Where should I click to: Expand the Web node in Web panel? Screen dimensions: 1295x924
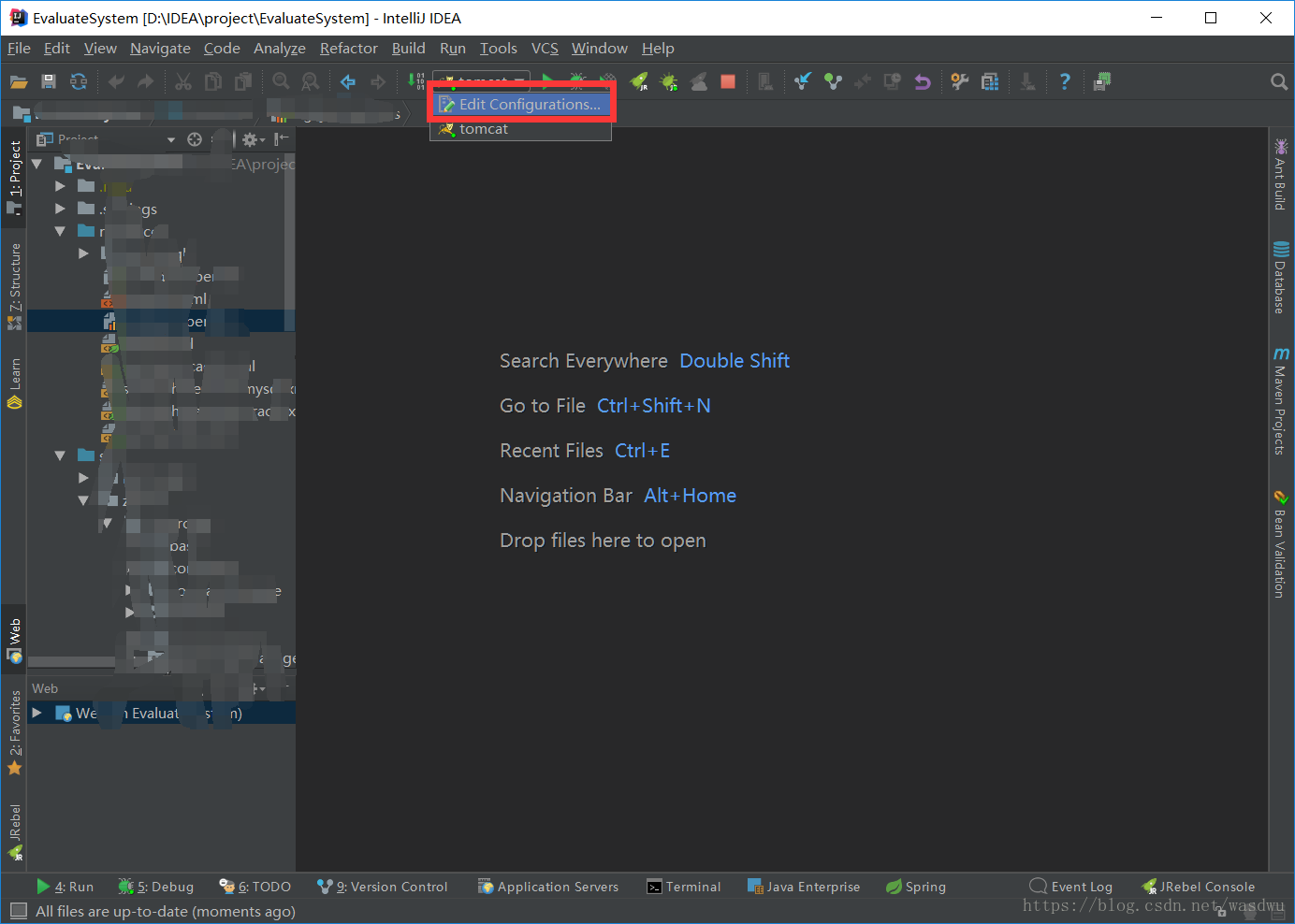point(36,713)
